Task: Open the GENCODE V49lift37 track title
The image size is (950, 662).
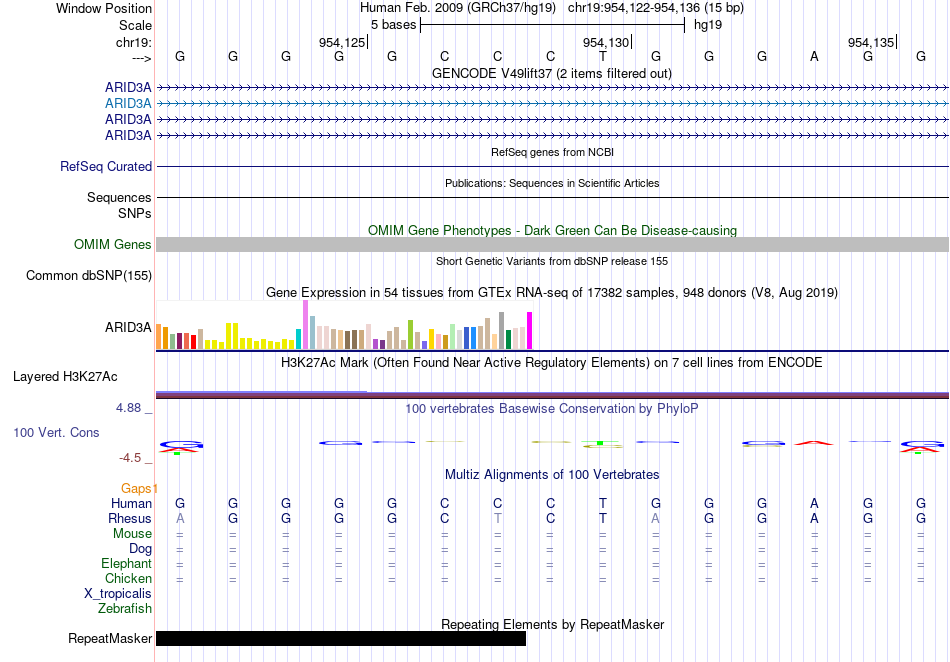Action: click(x=551, y=73)
